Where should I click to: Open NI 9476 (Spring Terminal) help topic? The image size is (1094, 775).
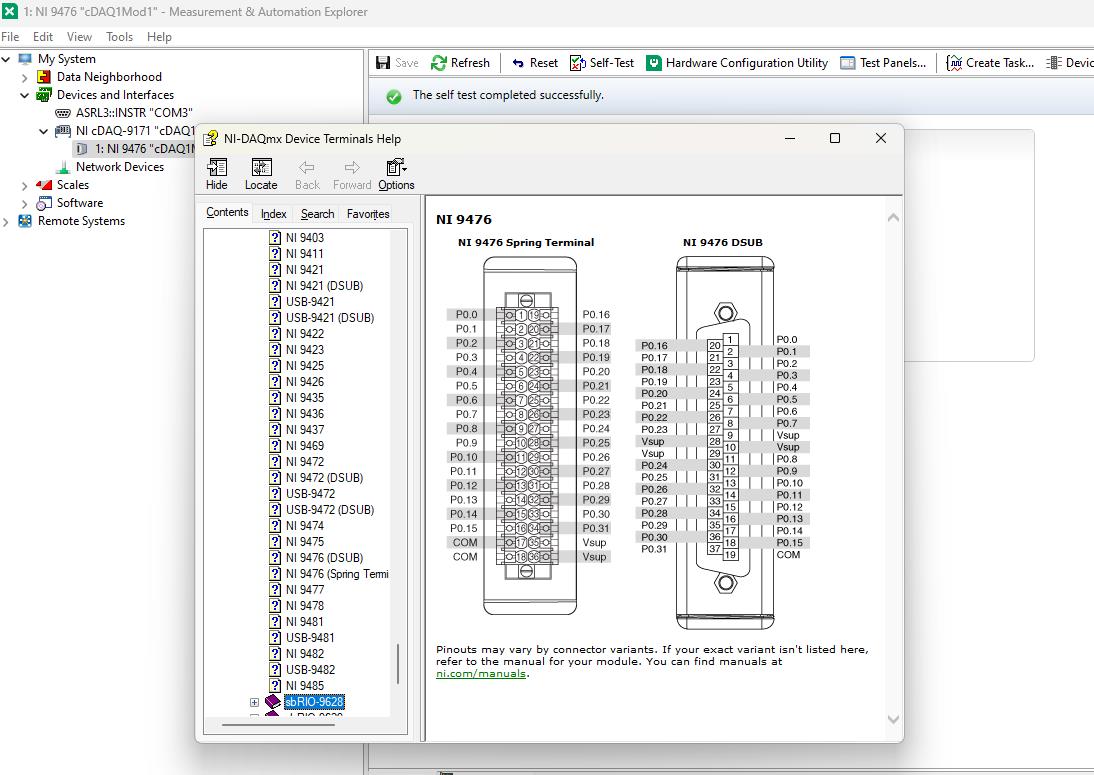337,573
